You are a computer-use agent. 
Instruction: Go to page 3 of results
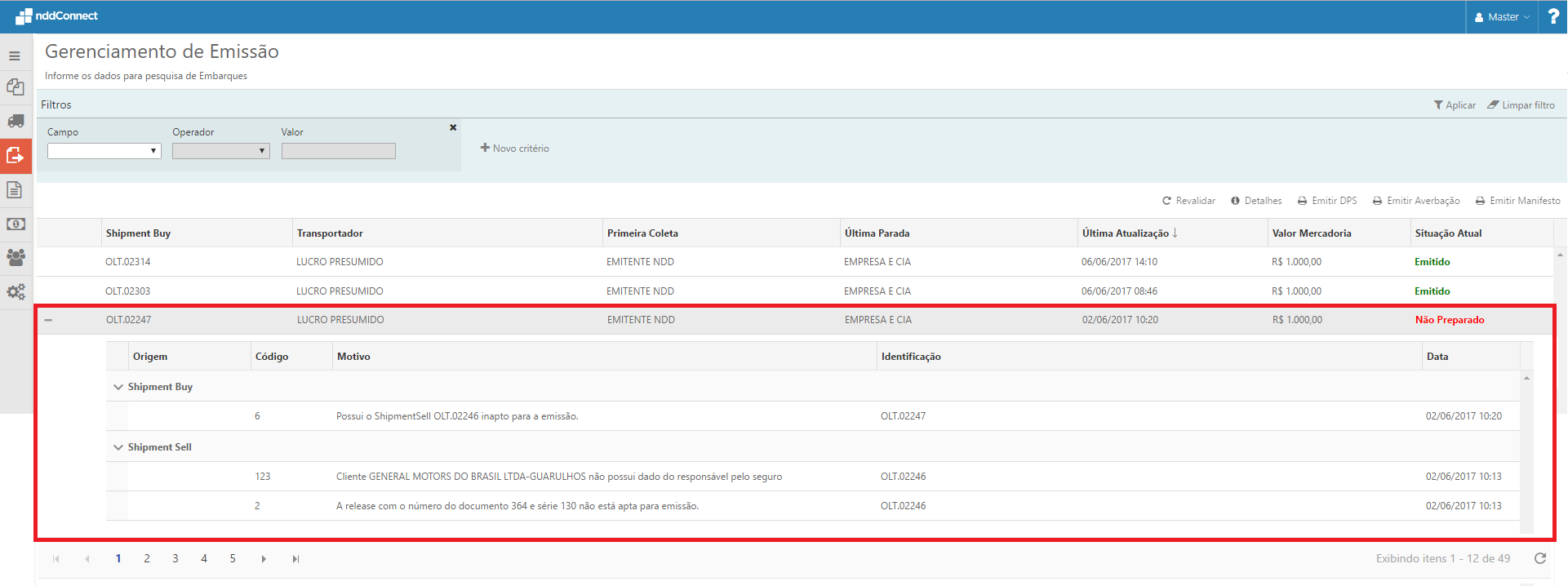pos(175,558)
